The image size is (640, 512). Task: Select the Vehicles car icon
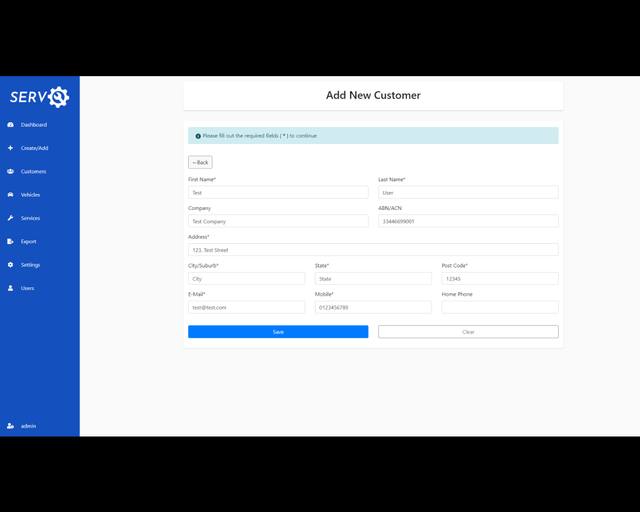tap(10, 195)
